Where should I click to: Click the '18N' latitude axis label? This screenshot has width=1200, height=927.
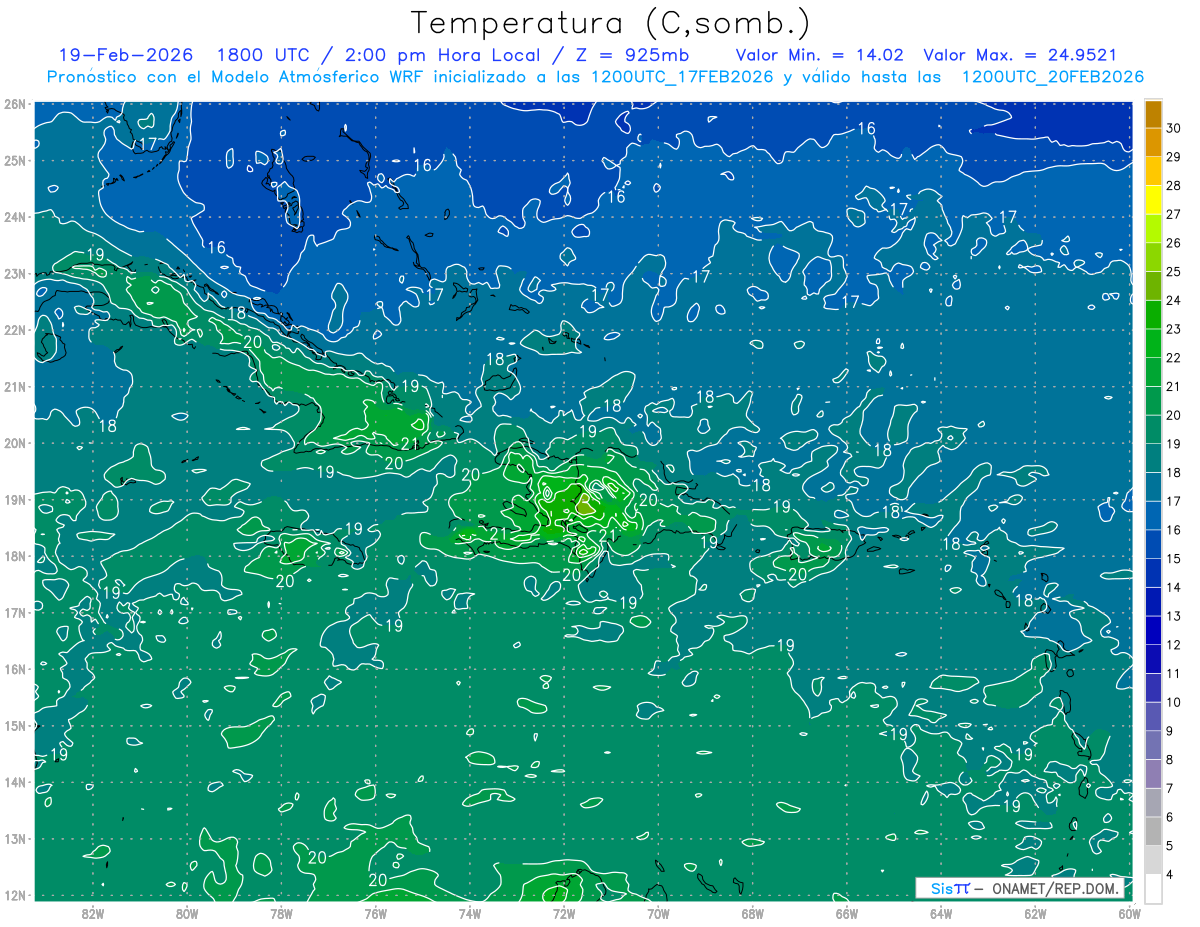click(15, 556)
